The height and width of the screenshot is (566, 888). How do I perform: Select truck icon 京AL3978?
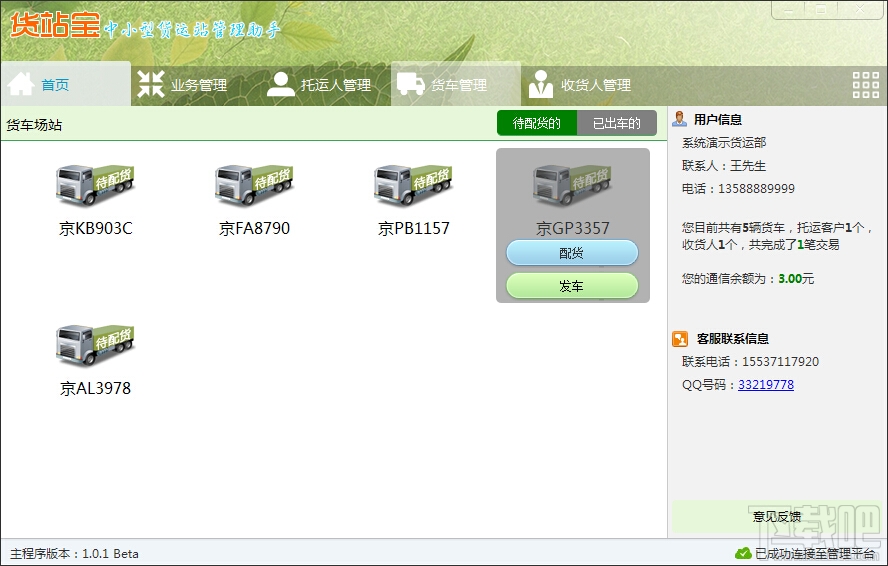pyautogui.click(x=95, y=344)
